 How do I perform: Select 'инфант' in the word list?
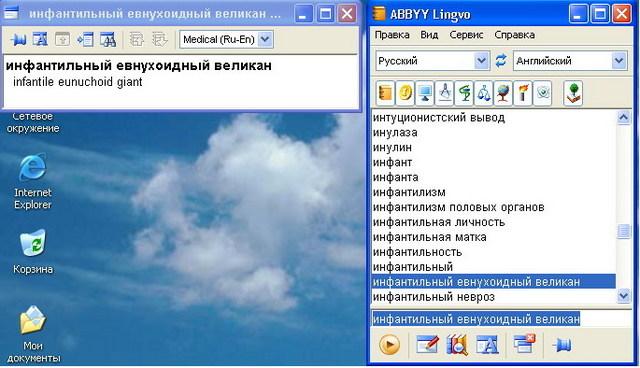tap(493, 162)
